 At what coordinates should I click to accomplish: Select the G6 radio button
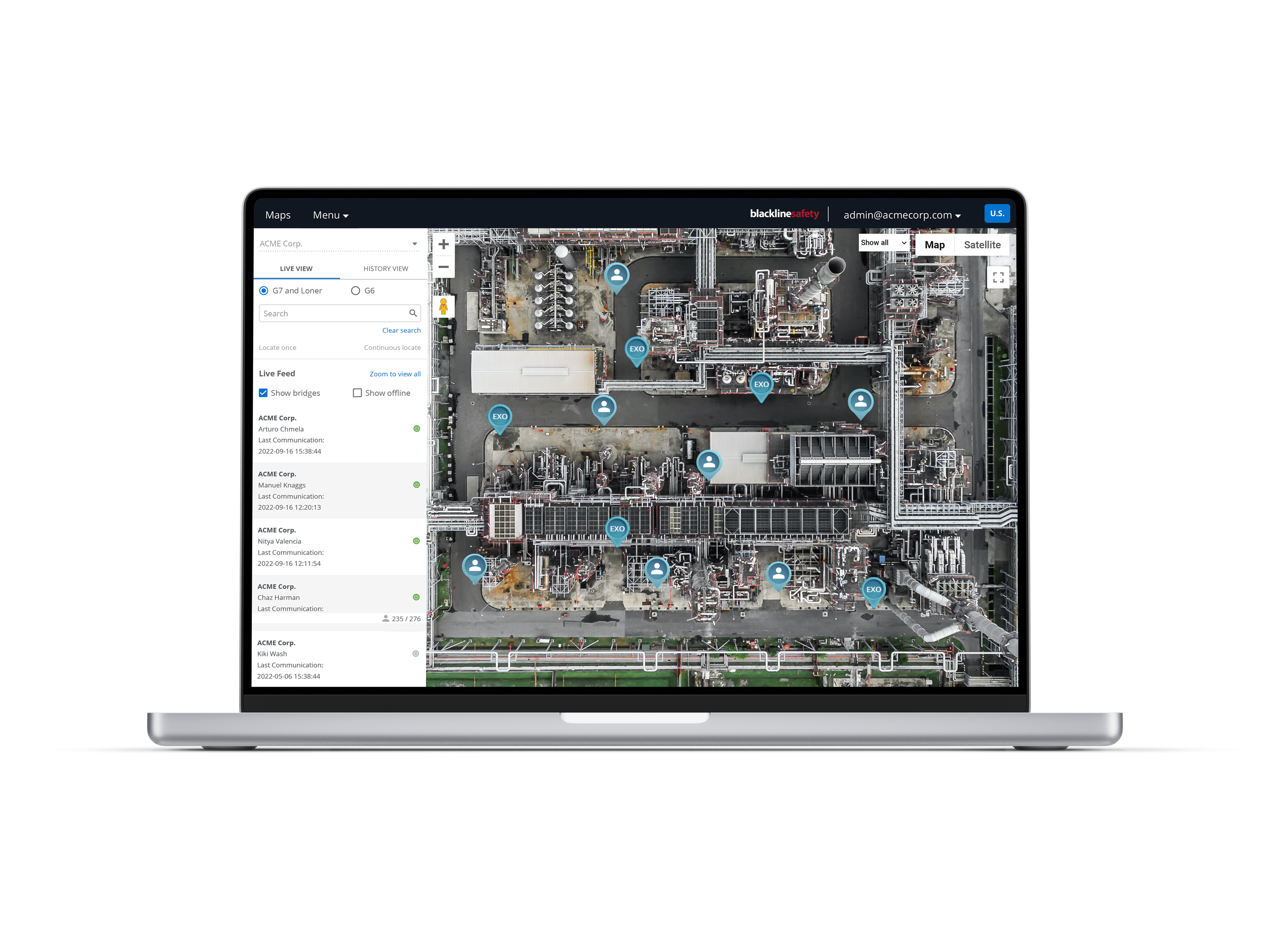(x=356, y=290)
